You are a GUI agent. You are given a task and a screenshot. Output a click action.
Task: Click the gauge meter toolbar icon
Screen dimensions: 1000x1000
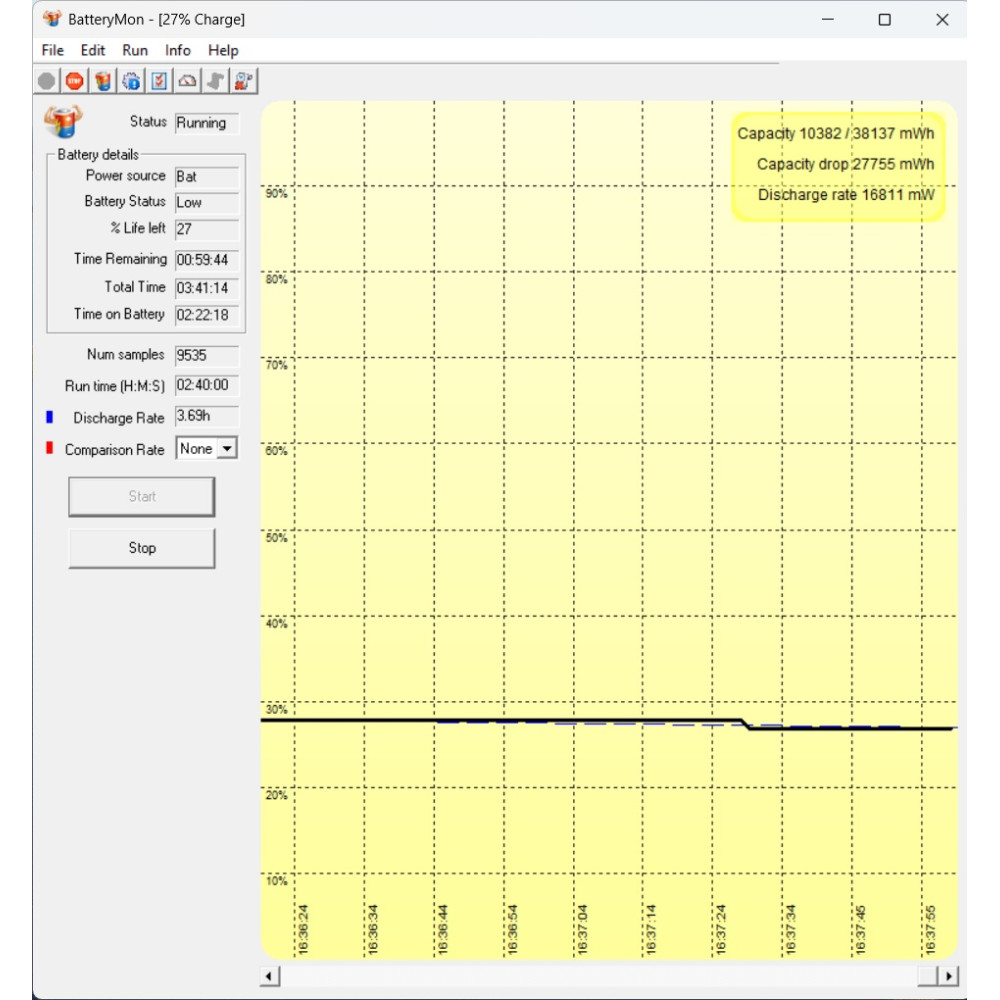coord(187,81)
